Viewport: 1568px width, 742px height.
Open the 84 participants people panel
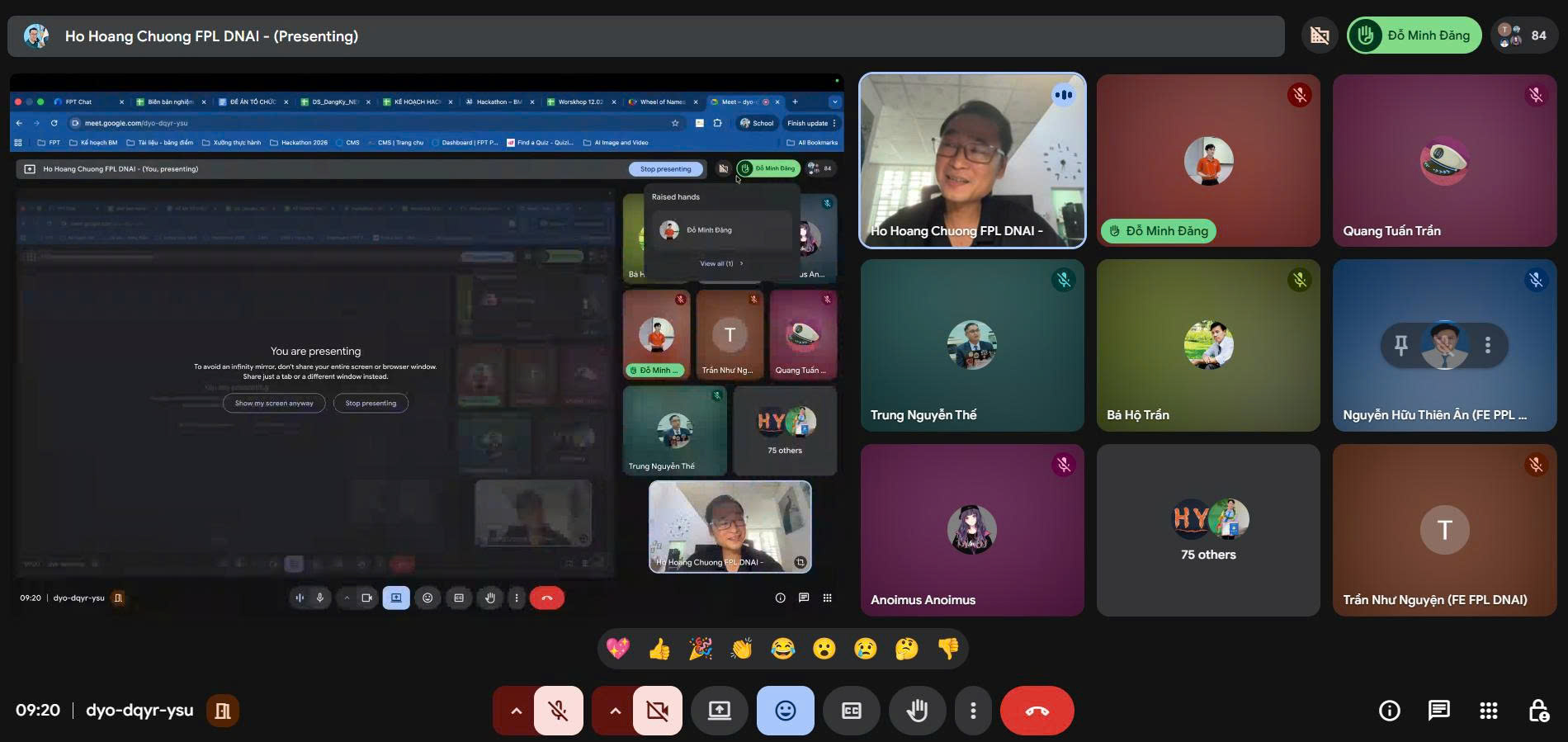(x=1524, y=35)
